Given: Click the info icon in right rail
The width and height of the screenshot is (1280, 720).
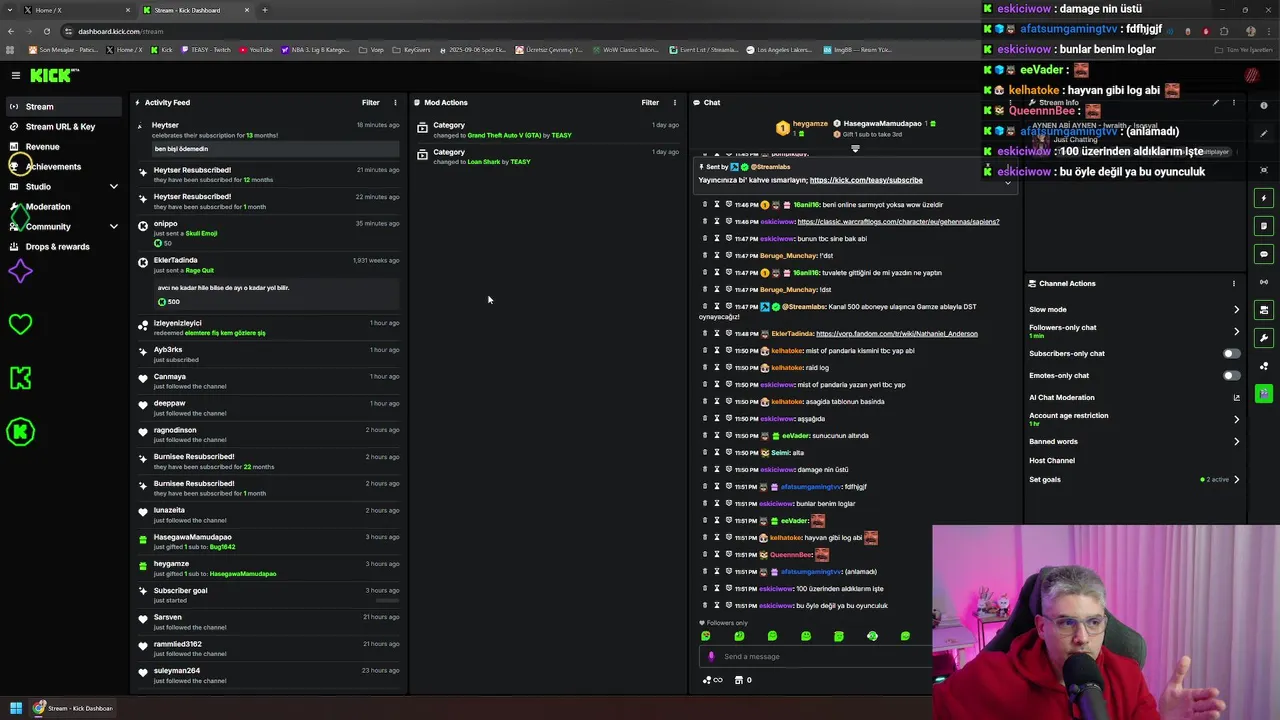Looking at the screenshot, I should [x=1264, y=105].
